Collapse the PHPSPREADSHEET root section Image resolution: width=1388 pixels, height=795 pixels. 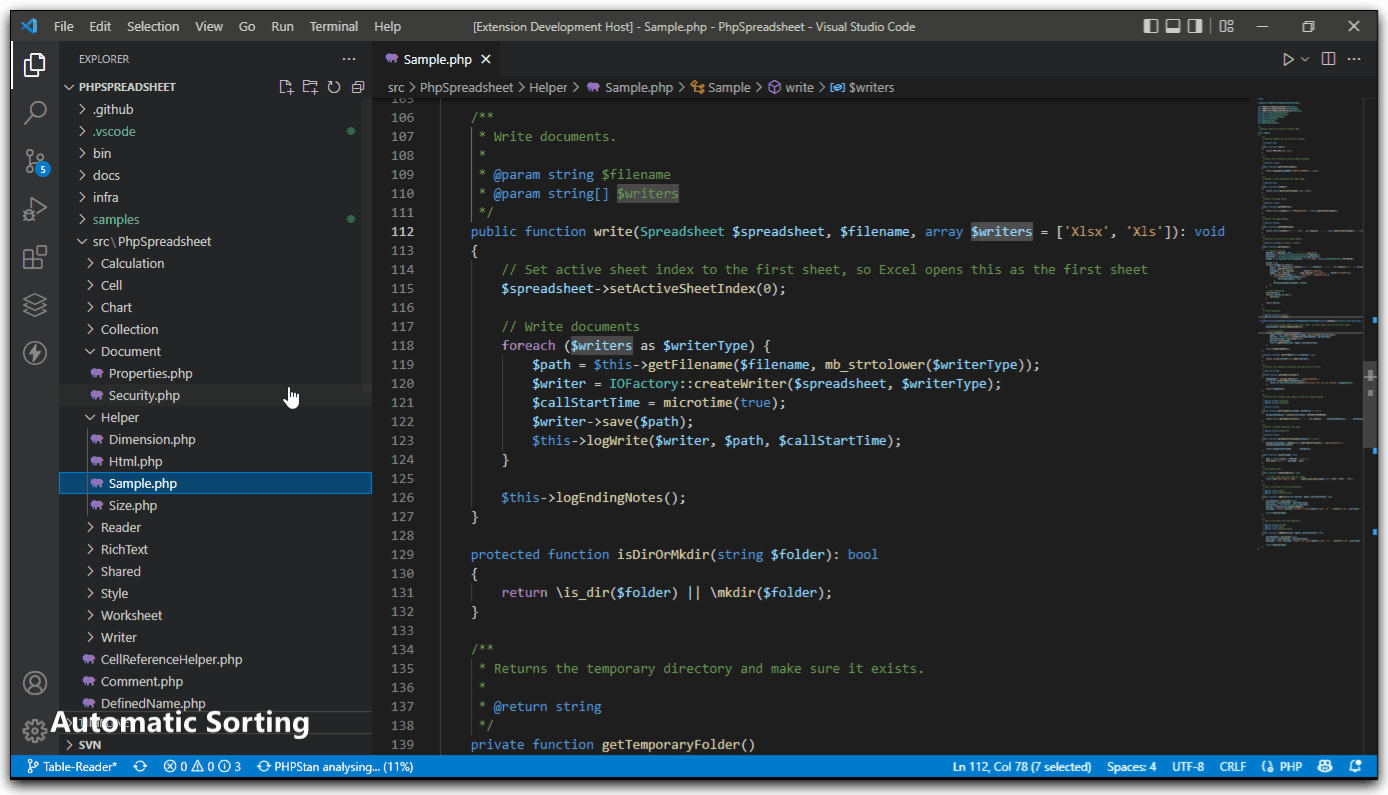[127, 87]
